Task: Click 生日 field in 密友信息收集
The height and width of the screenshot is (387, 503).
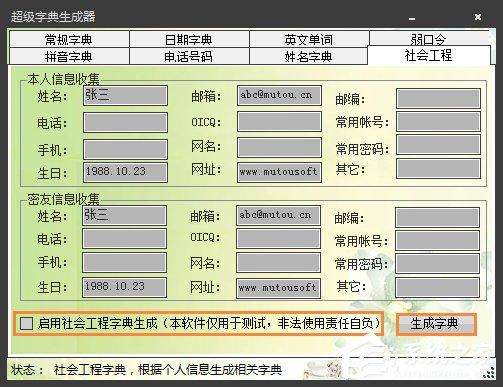Action: [x=124, y=287]
